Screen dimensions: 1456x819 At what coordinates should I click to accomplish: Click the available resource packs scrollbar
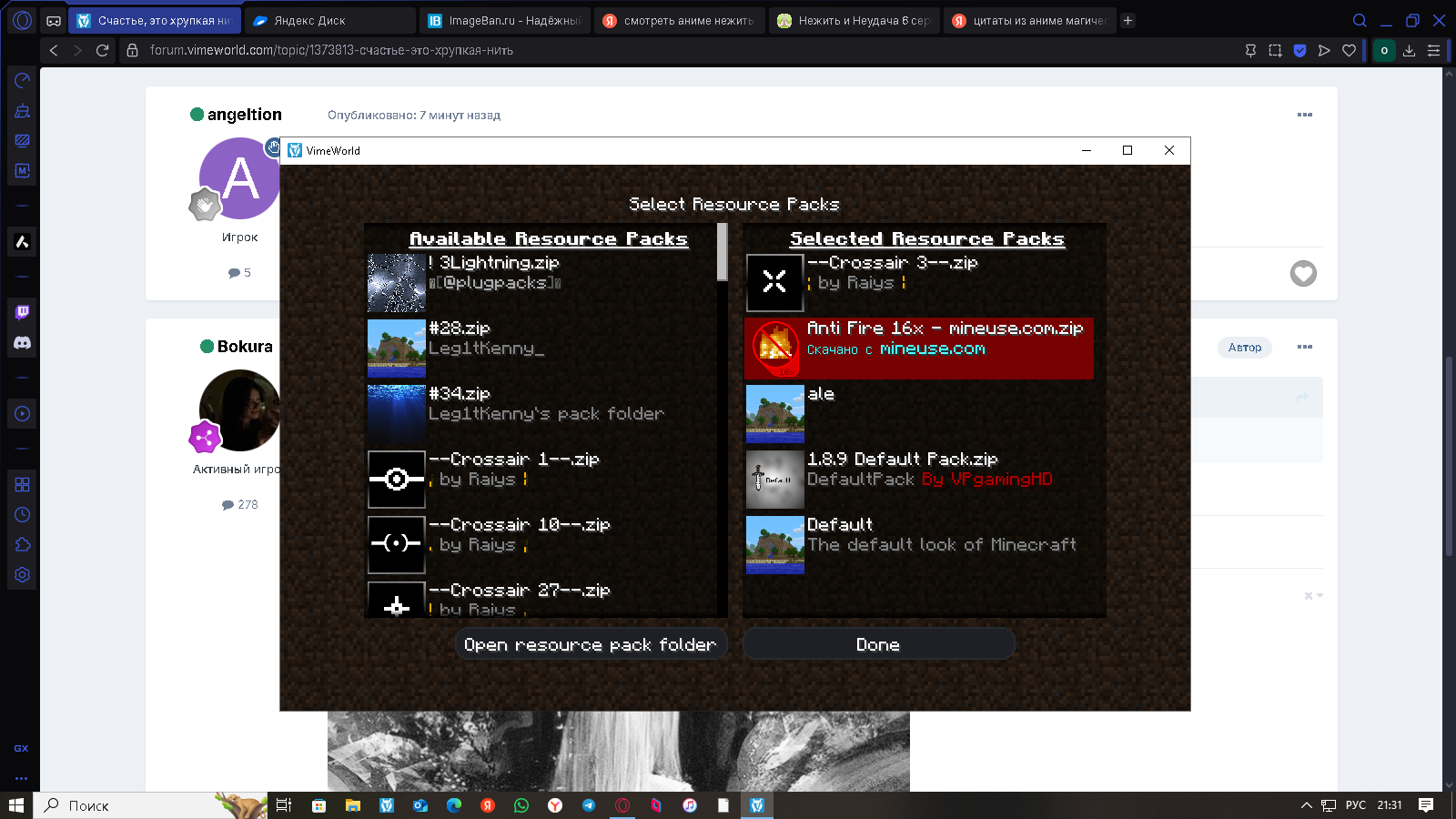[x=723, y=252]
